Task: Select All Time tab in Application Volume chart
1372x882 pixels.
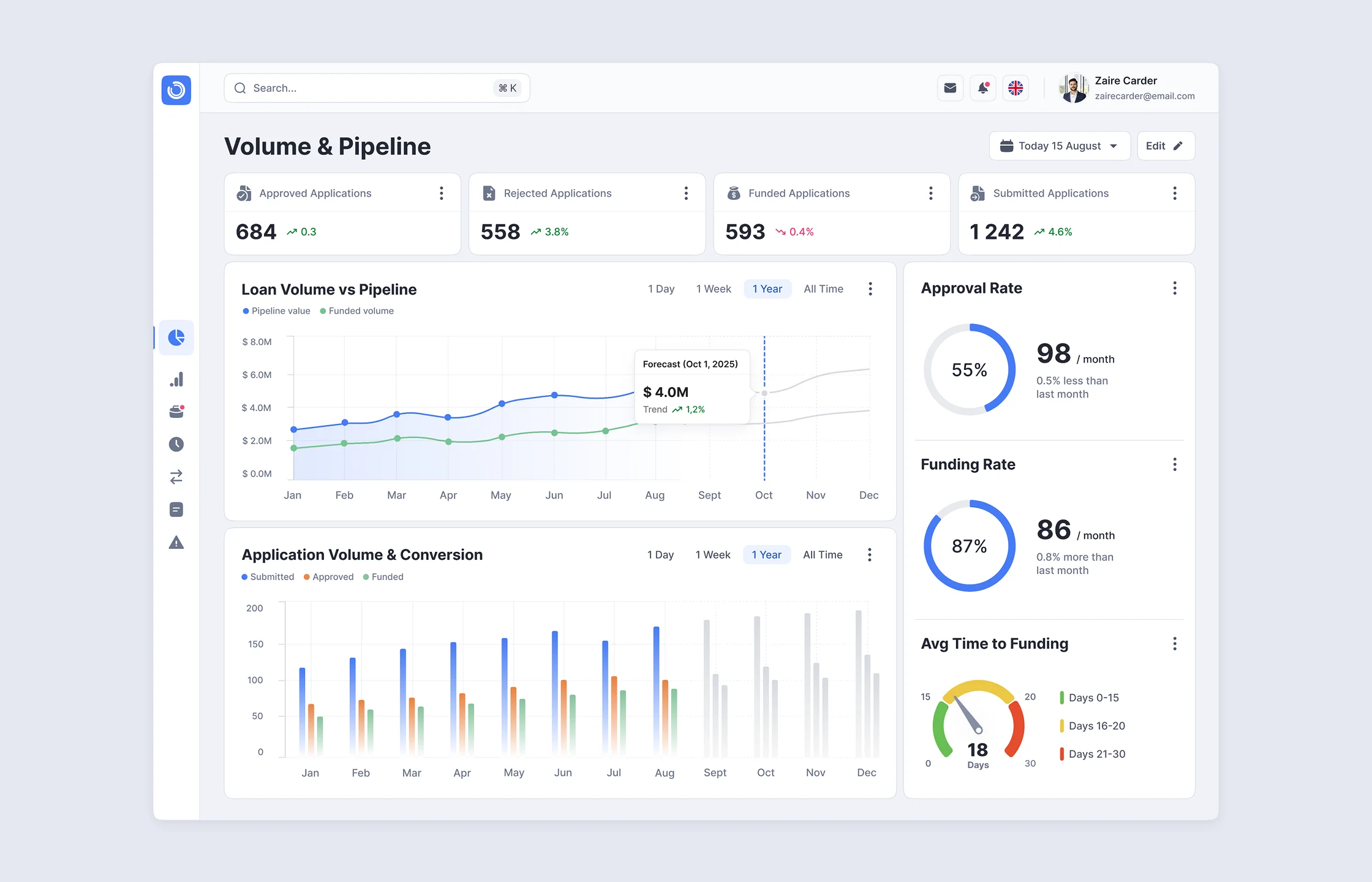Action: 822,555
